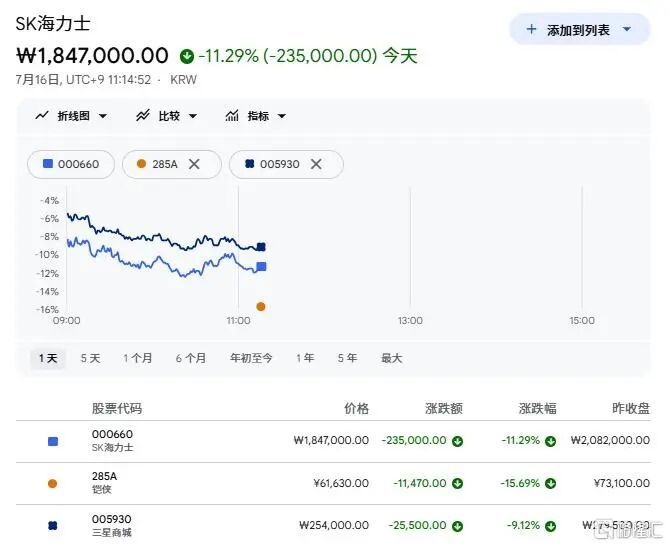Click the dark blue swatch in 005930 chip
The width and height of the screenshot is (669, 546).
pos(250,164)
